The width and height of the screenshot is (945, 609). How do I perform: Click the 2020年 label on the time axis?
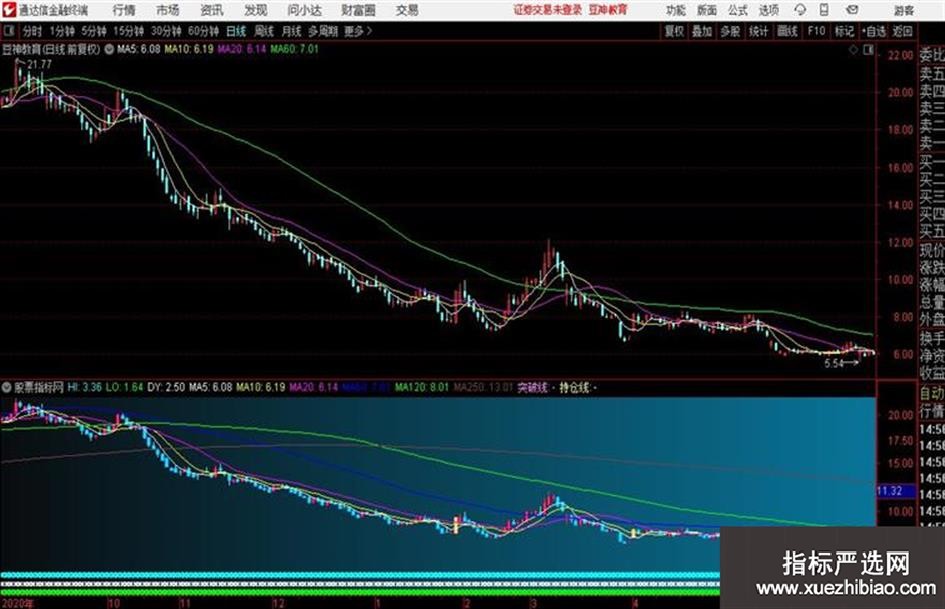coord(18,603)
